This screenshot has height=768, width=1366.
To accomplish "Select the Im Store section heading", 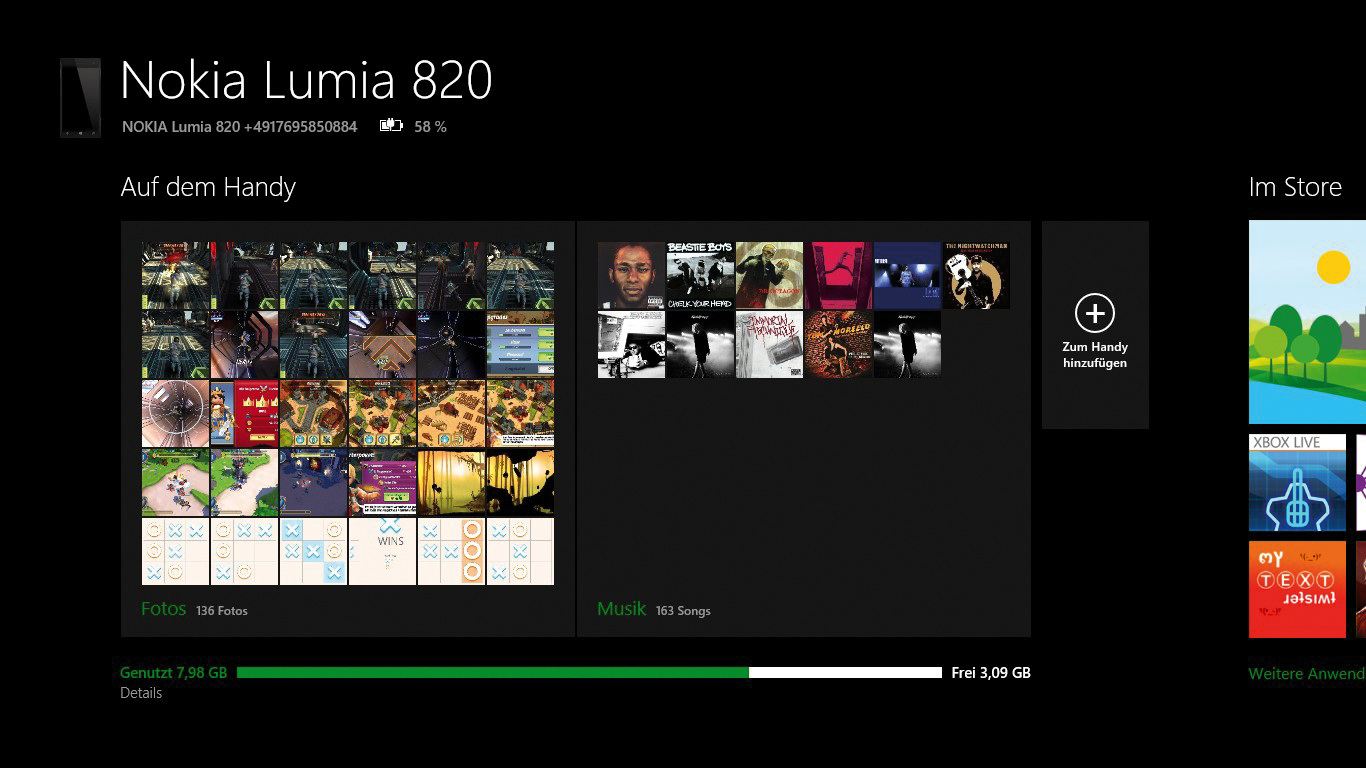I will point(1295,187).
